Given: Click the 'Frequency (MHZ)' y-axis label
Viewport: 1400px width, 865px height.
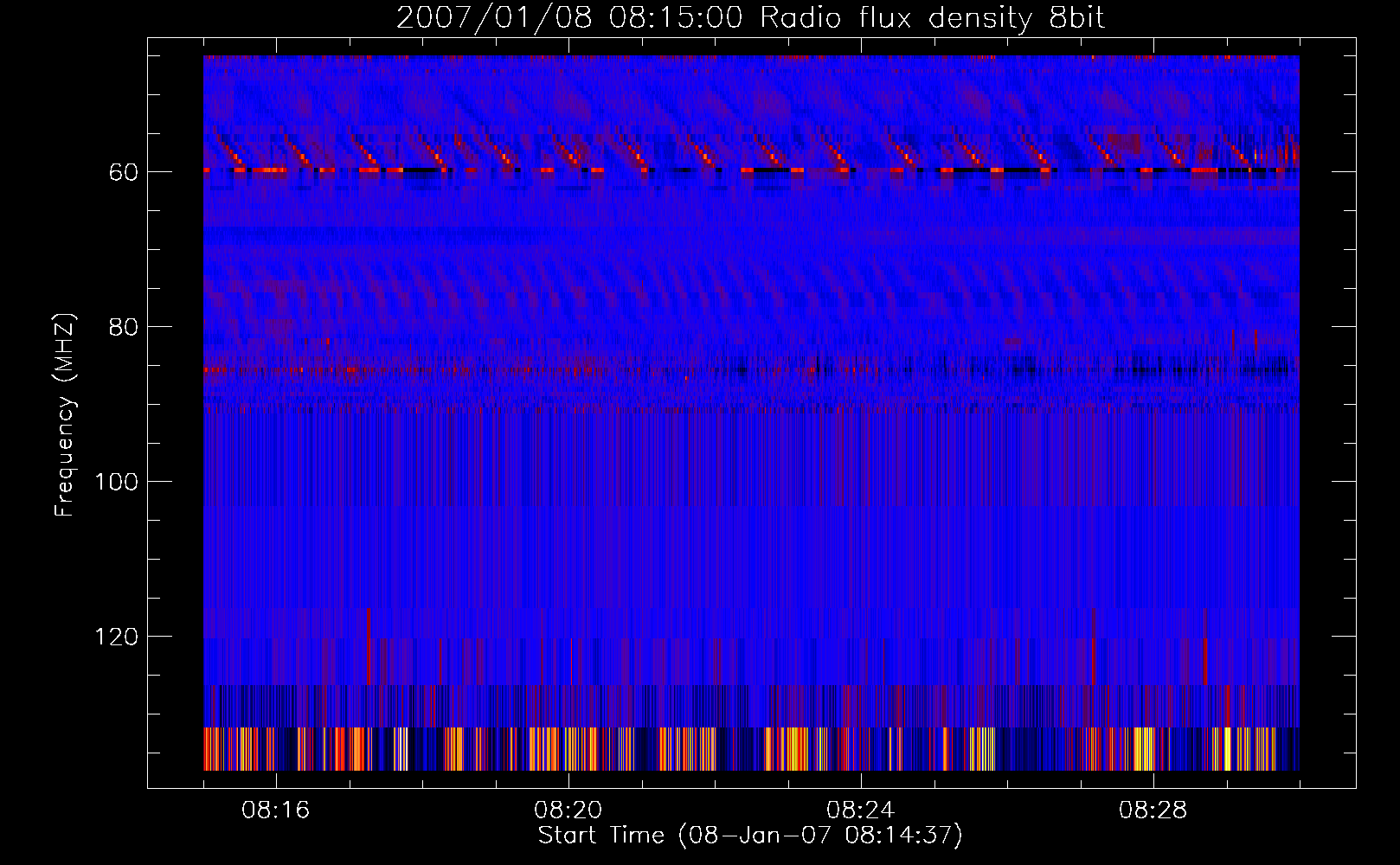Looking at the screenshot, I should pos(65,414).
